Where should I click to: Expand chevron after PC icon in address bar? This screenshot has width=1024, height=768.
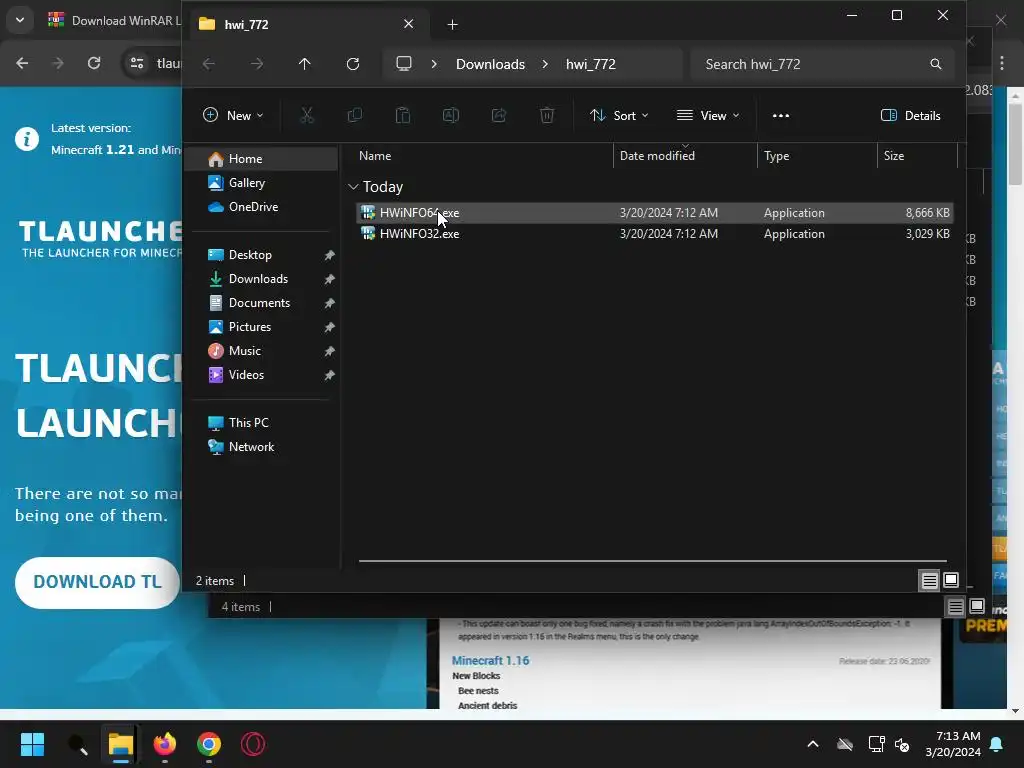tap(434, 63)
